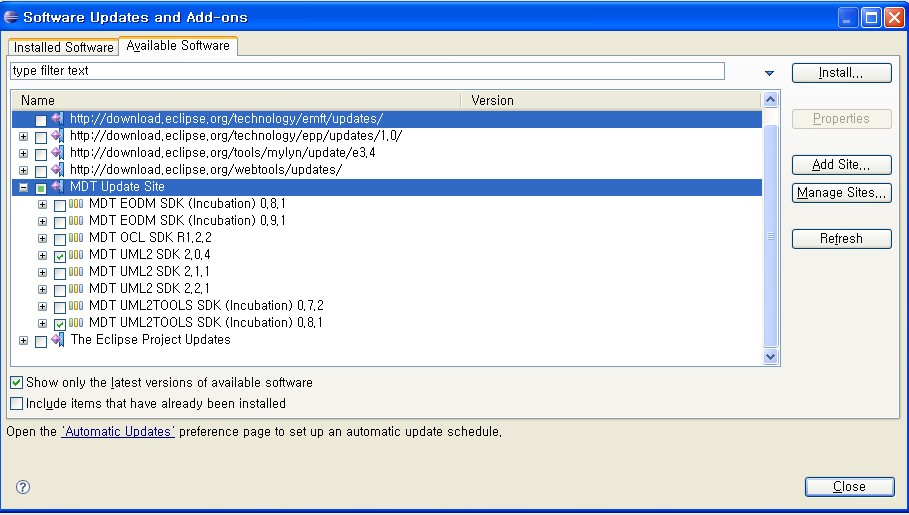Check MDT EODM SDK (Incubation) 0.8.1
909x515 pixels.
[60, 205]
